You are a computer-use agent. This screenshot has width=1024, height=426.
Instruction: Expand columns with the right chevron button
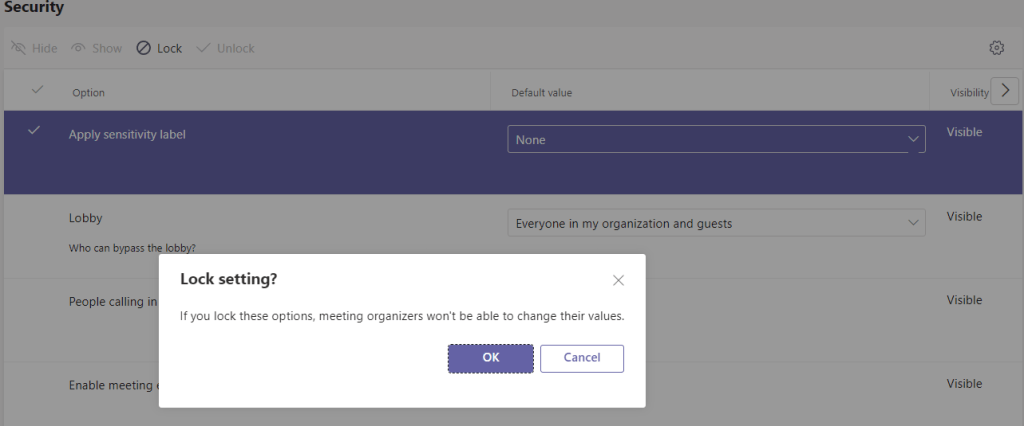click(x=1004, y=90)
